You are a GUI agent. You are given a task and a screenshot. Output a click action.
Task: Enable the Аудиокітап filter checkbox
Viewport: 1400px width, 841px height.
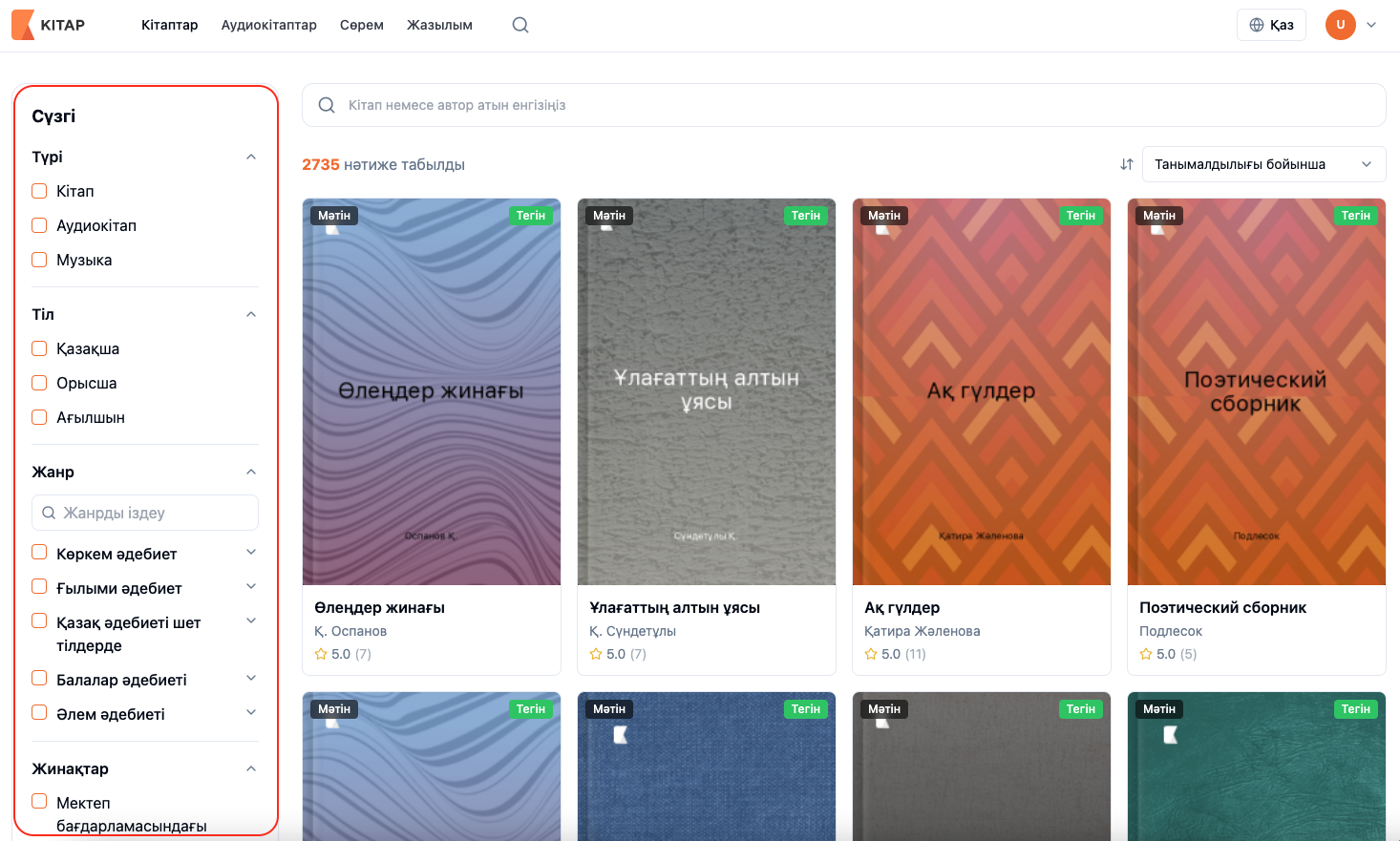coord(39,225)
